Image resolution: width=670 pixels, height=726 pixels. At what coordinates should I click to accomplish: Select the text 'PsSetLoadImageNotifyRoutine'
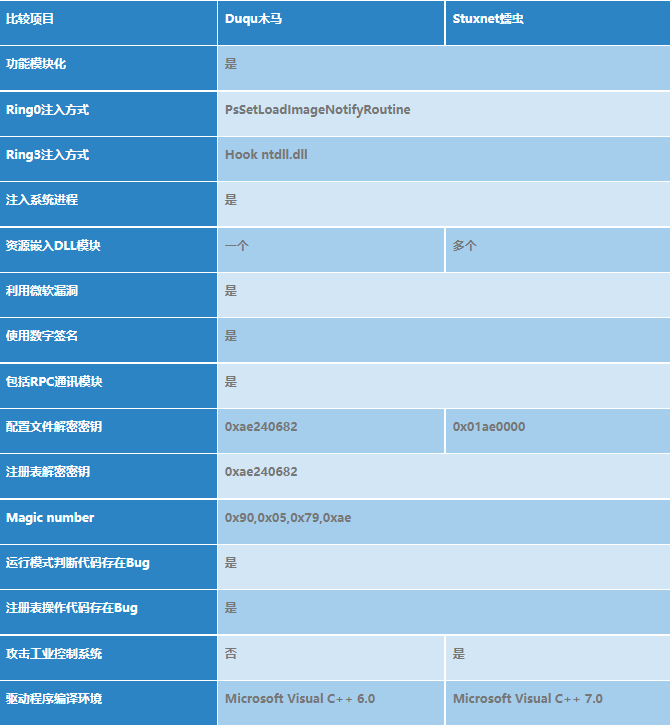point(318,110)
